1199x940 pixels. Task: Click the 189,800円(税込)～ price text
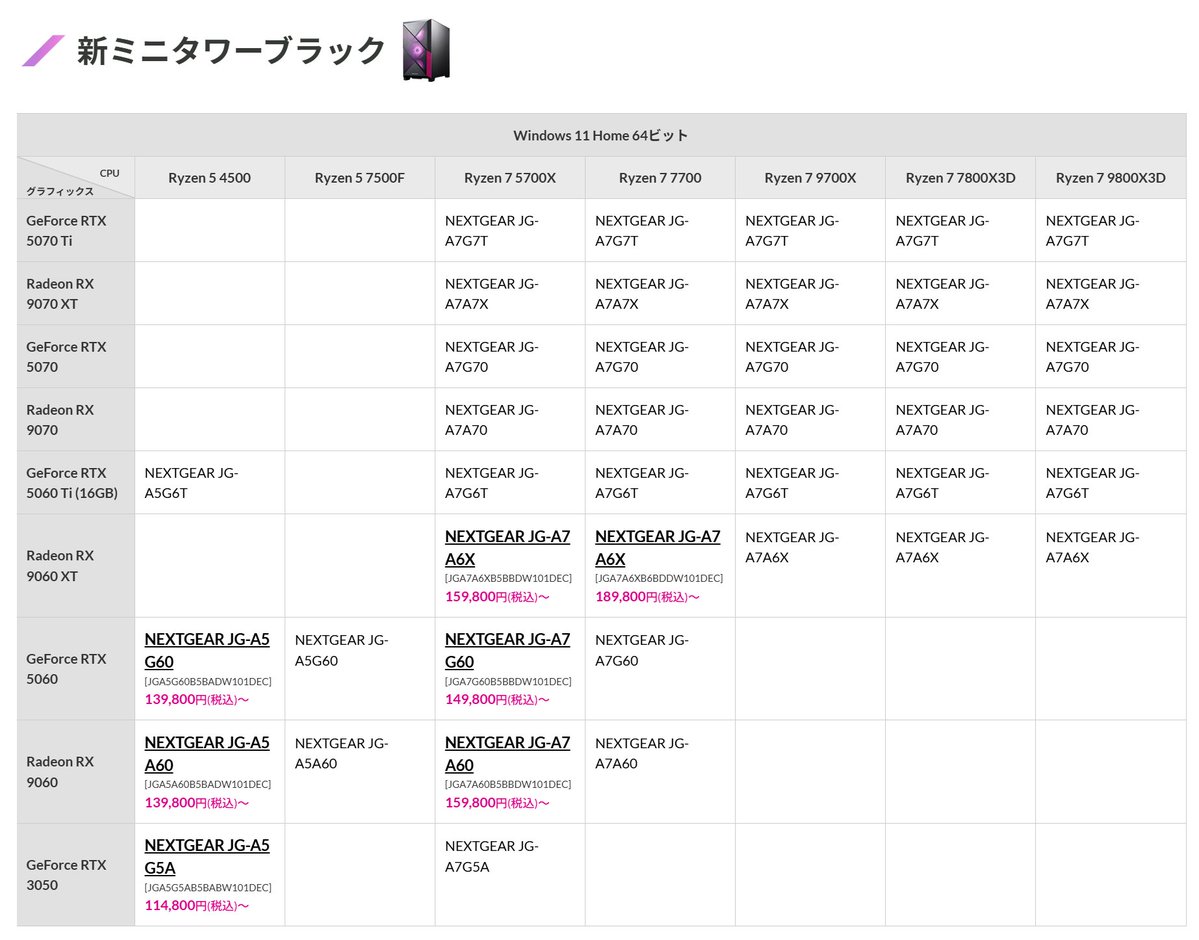647,597
